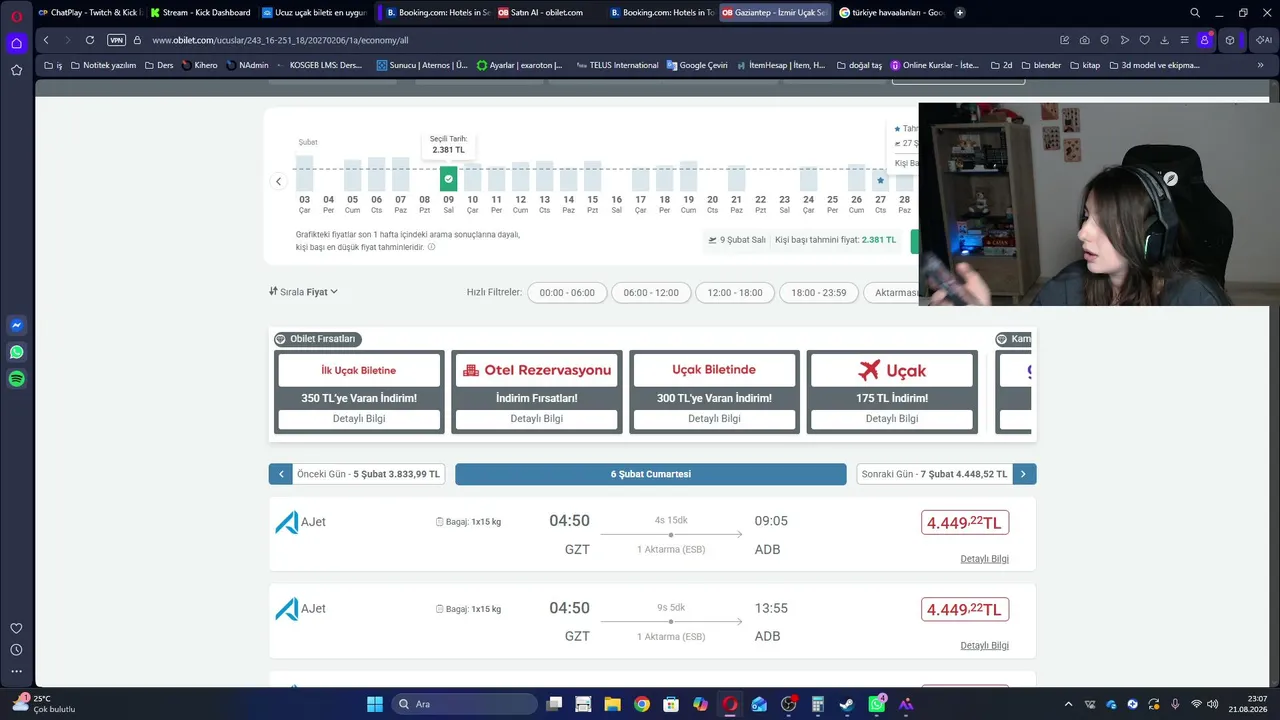Switch to türkiye havaalanları Google tab
Image resolution: width=1280 pixels, height=720 pixels.
891,13
